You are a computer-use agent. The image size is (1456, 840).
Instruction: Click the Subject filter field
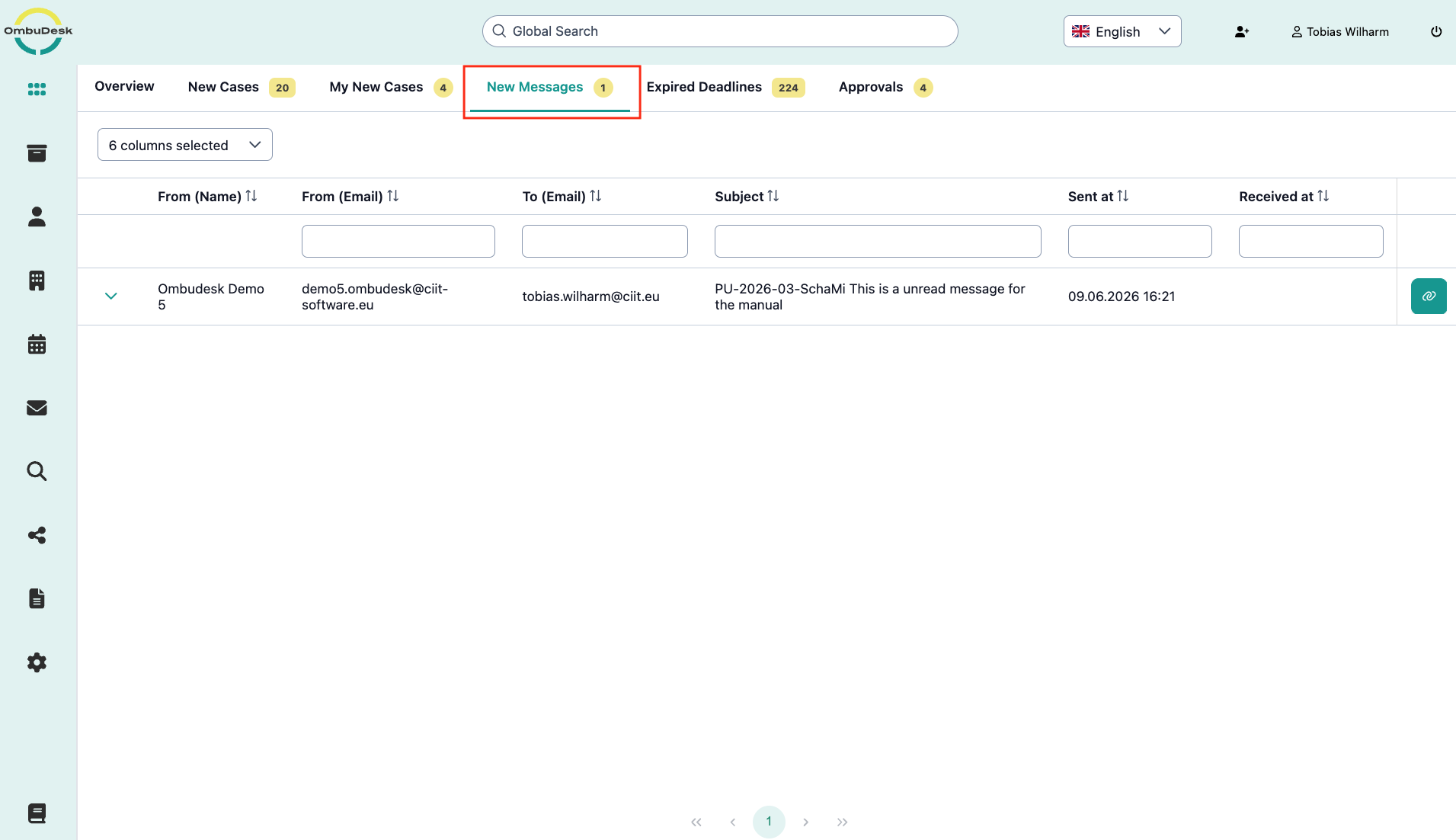coord(878,241)
